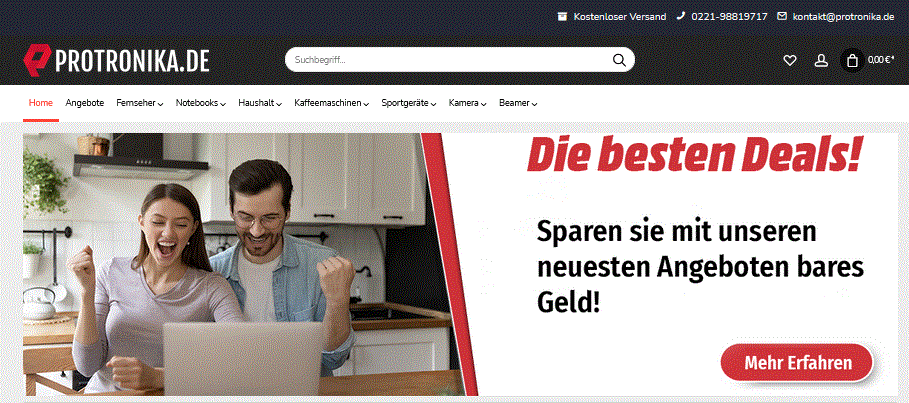Viewport: 909px width, 403px height.
Task: Click the phone icon next to number
Action: (x=681, y=16)
